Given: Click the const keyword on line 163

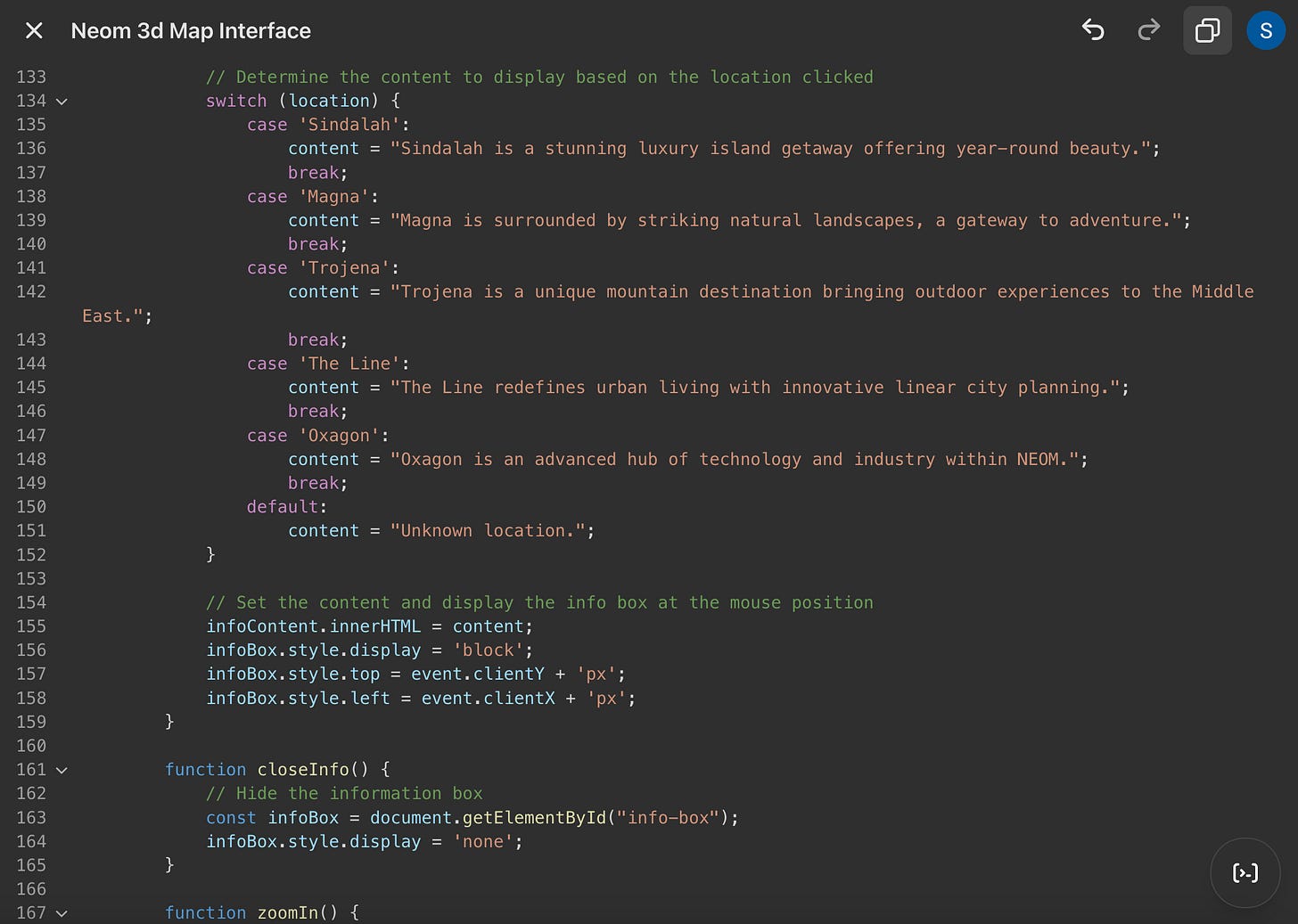Looking at the screenshot, I should point(231,817).
